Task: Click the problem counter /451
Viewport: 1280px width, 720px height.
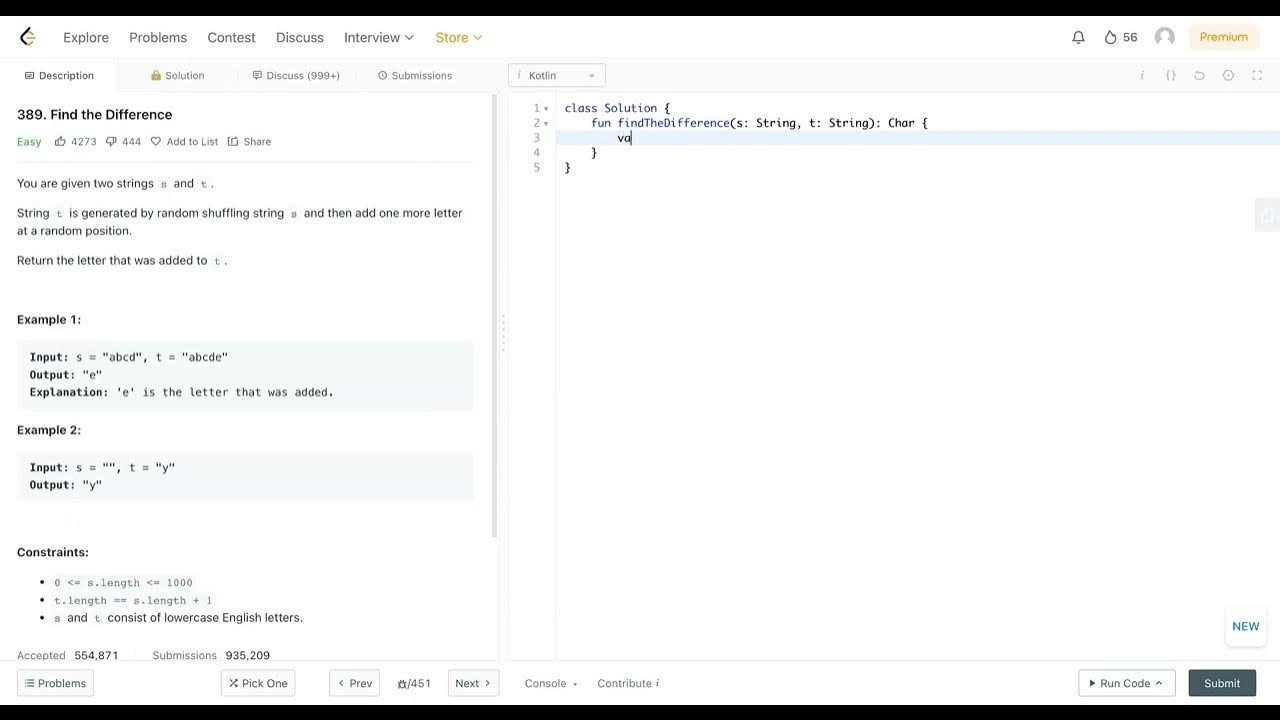Action: [414, 683]
